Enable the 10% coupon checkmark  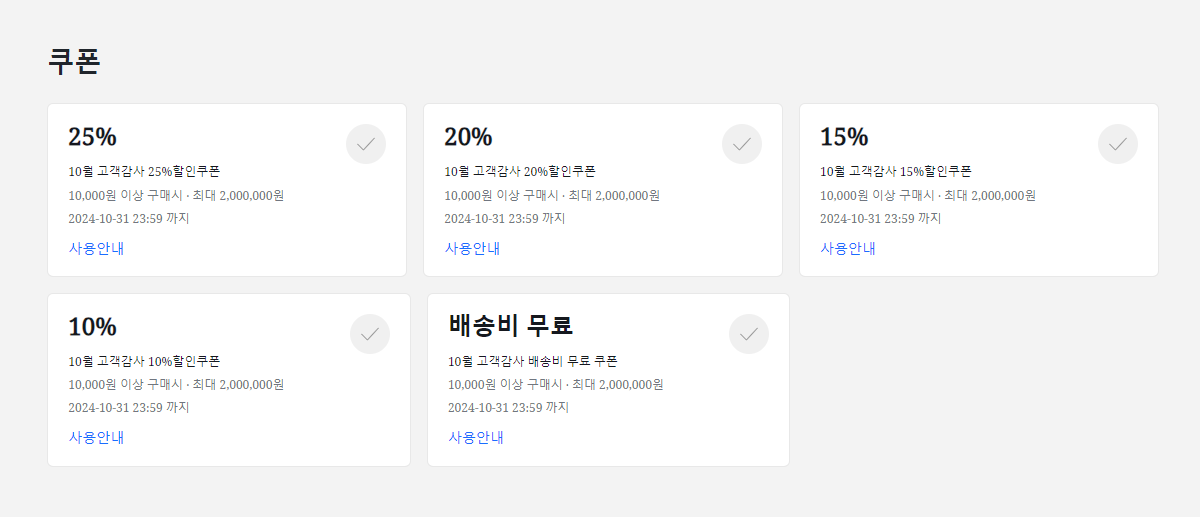(x=370, y=334)
